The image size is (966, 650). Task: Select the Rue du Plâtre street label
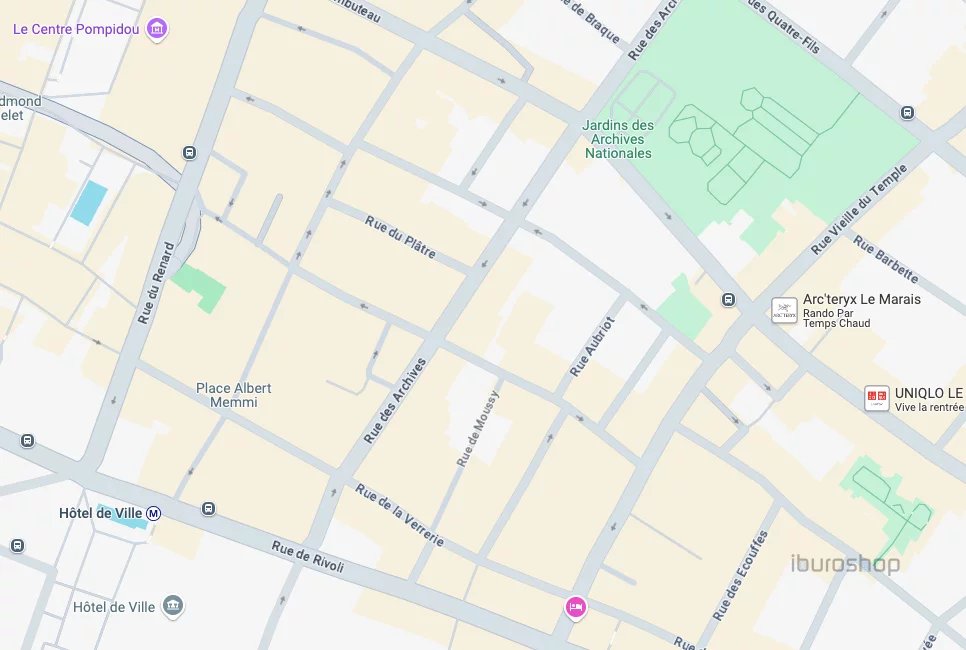pos(400,237)
